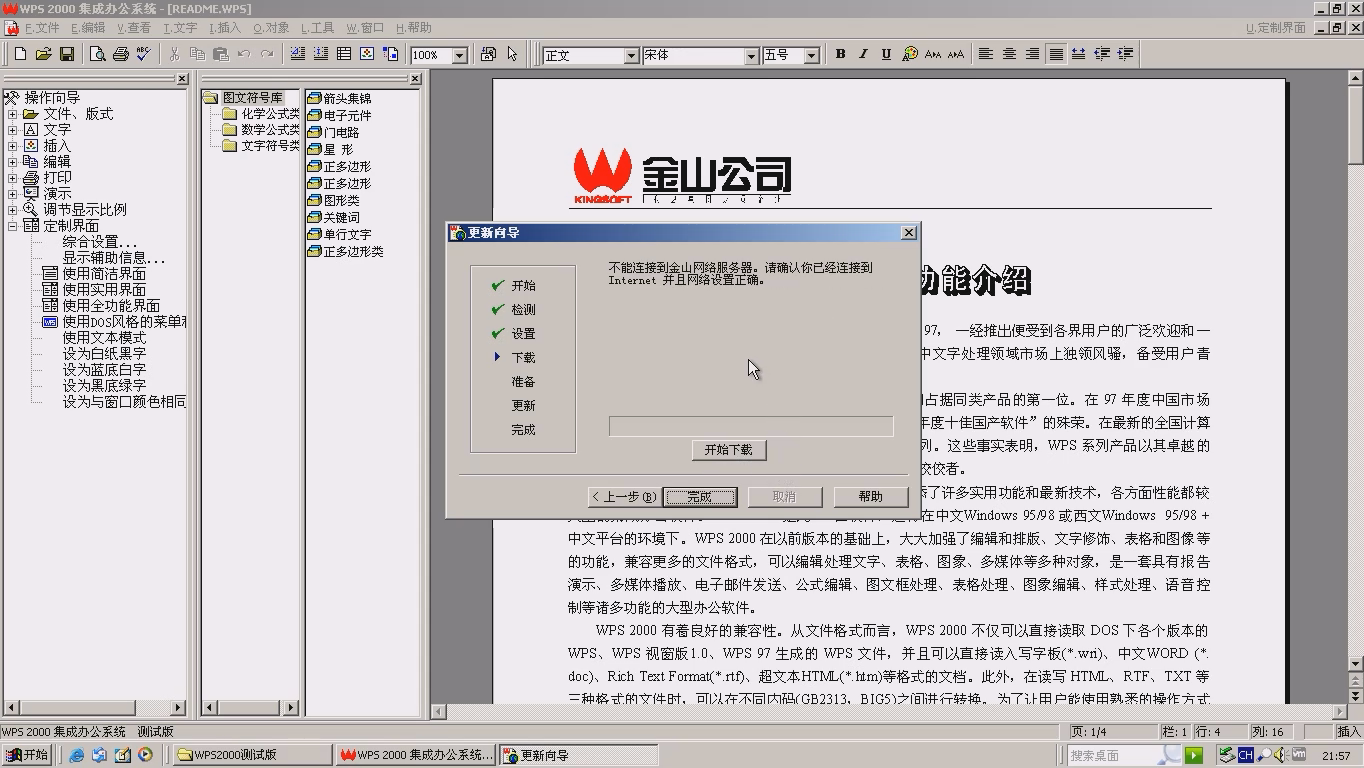Collapse the 定制界面 tree node
This screenshot has width=1364, height=768.
(12, 226)
